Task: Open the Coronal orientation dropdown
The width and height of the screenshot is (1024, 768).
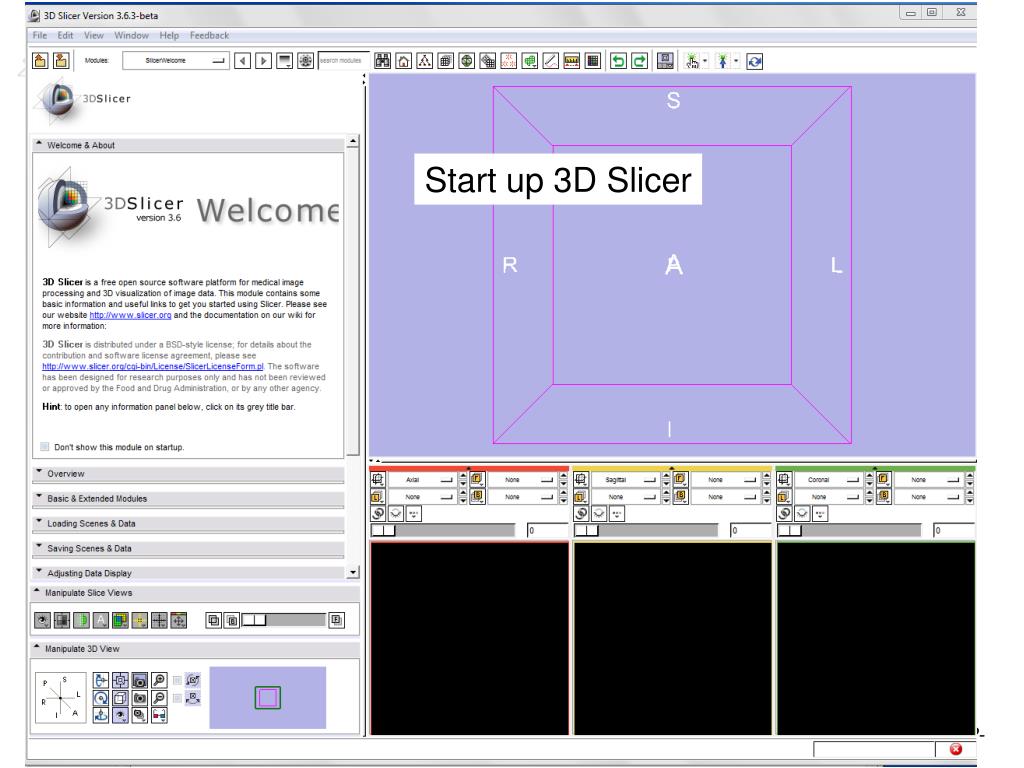Action: [827, 479]
